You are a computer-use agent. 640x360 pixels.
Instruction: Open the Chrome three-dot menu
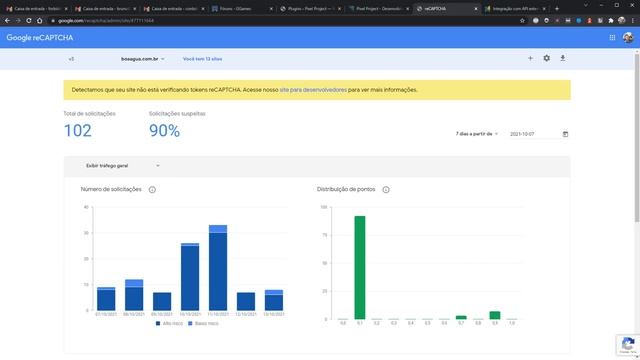pos(633,20)
